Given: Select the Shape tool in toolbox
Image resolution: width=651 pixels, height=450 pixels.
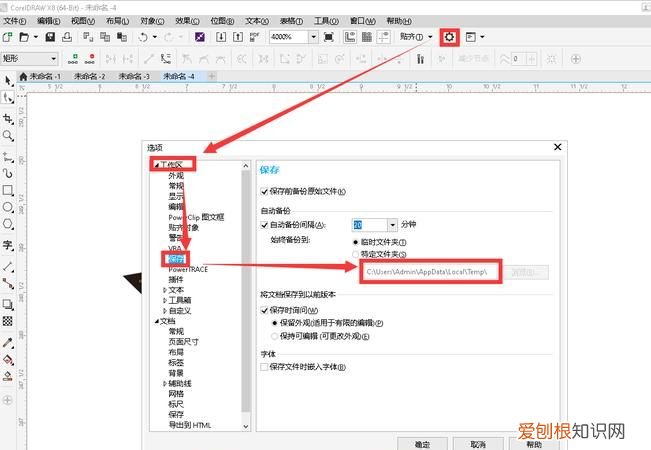Looking at the screenshot, I should [8, 98].
